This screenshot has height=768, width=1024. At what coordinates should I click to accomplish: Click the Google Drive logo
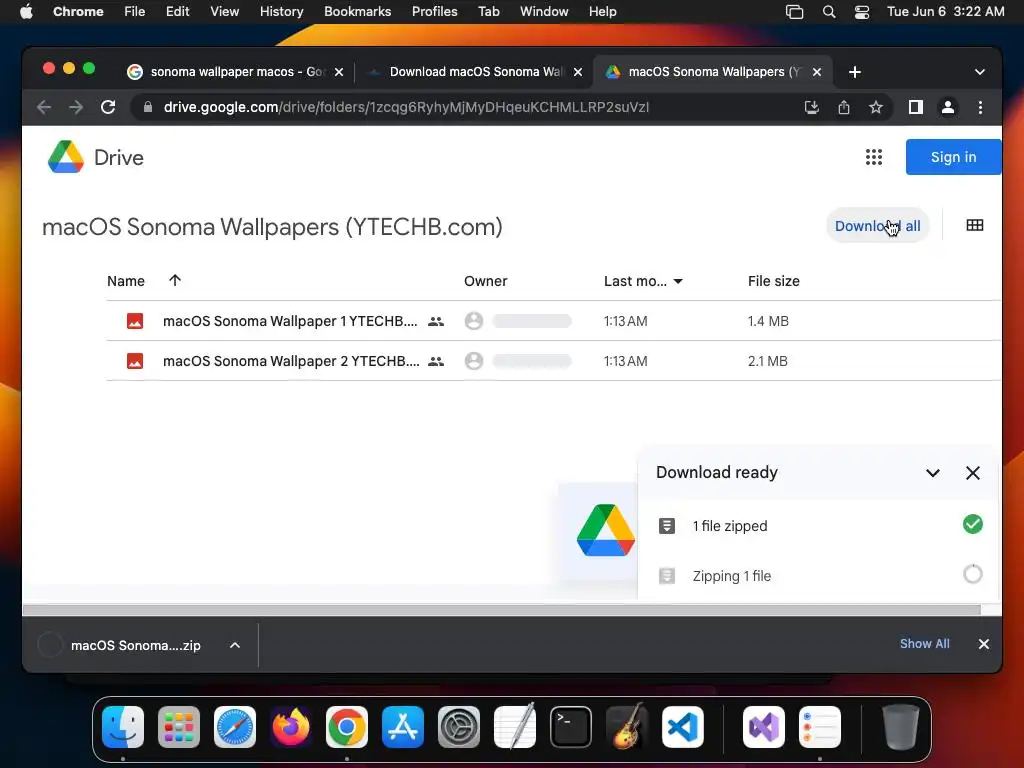pyautogui.click(x=66, y=157)
